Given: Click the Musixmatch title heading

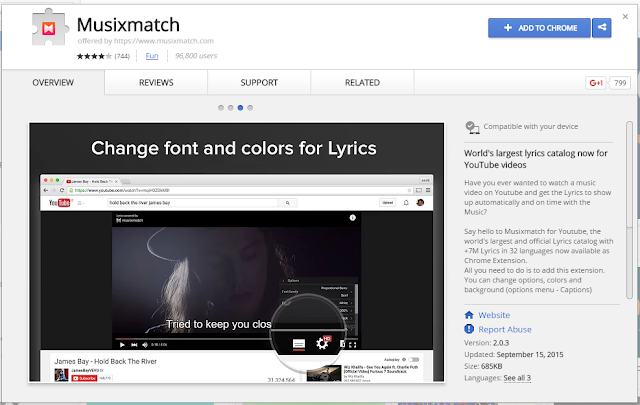Looking at the screenshot, I should (x=128, y=25).
